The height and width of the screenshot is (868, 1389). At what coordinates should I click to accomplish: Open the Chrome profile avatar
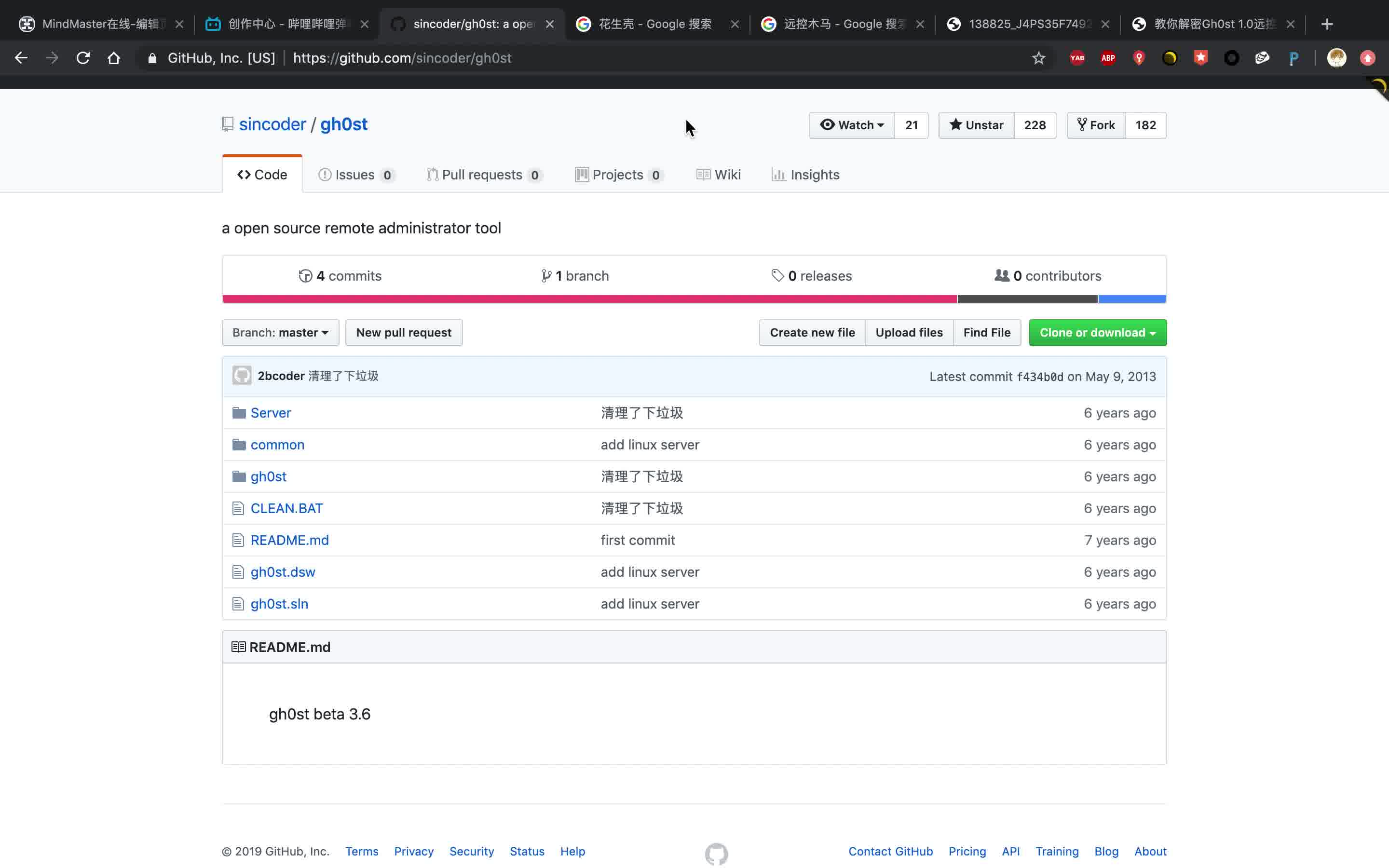pyautogui.click(x=1337, y=58)
